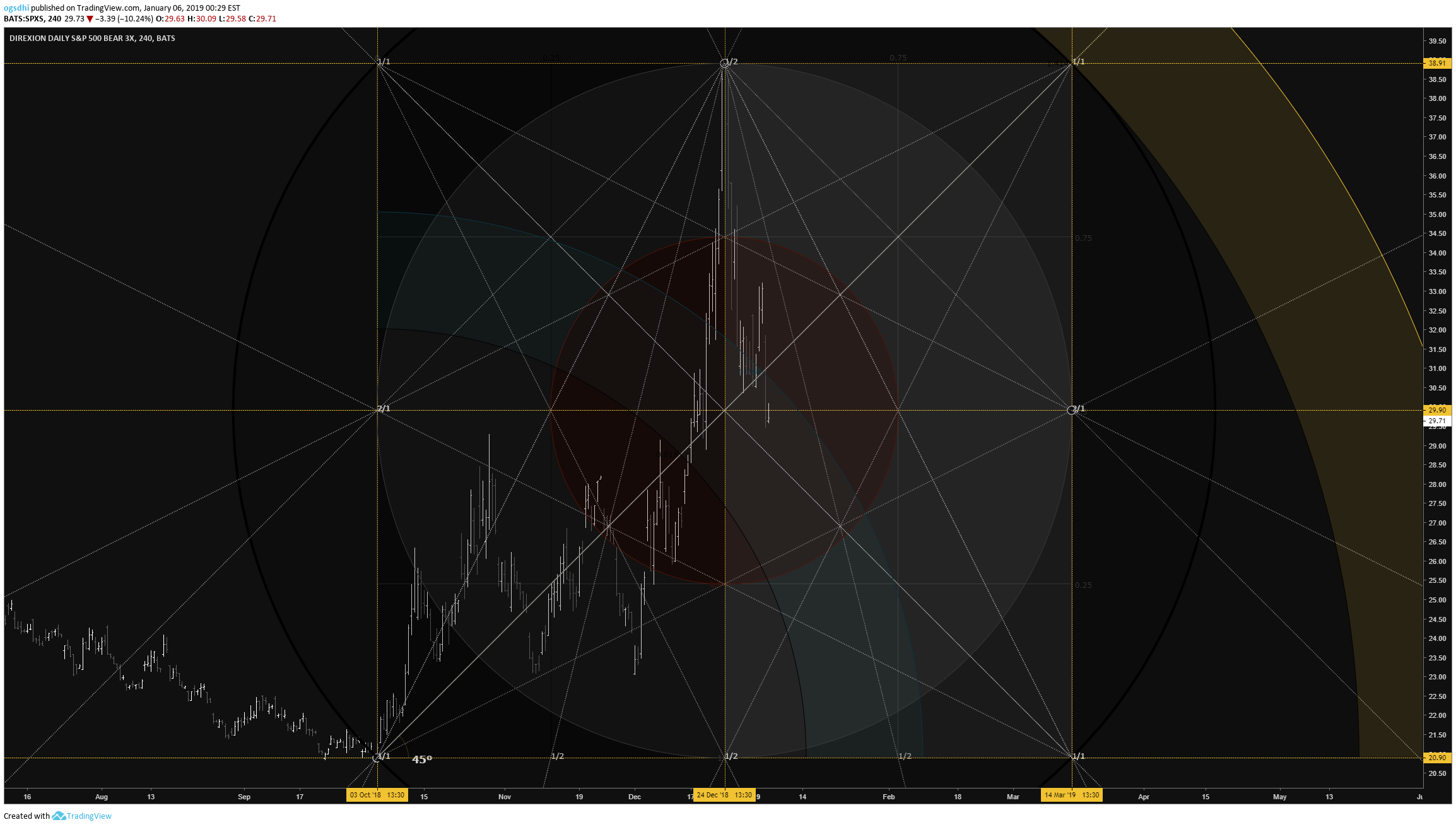
Task: Select the 20.90 highlighted price label
Action: (1437, 758)
